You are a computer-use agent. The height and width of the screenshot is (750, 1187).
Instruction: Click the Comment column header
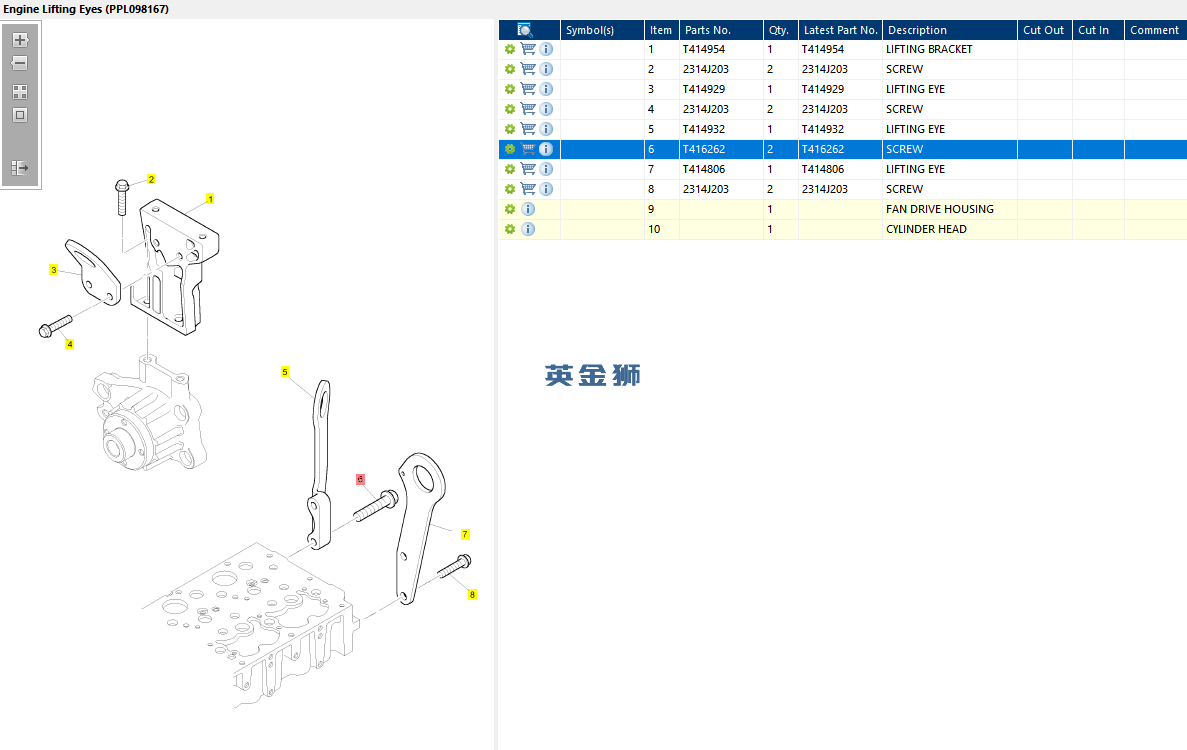click(1155, 30)
